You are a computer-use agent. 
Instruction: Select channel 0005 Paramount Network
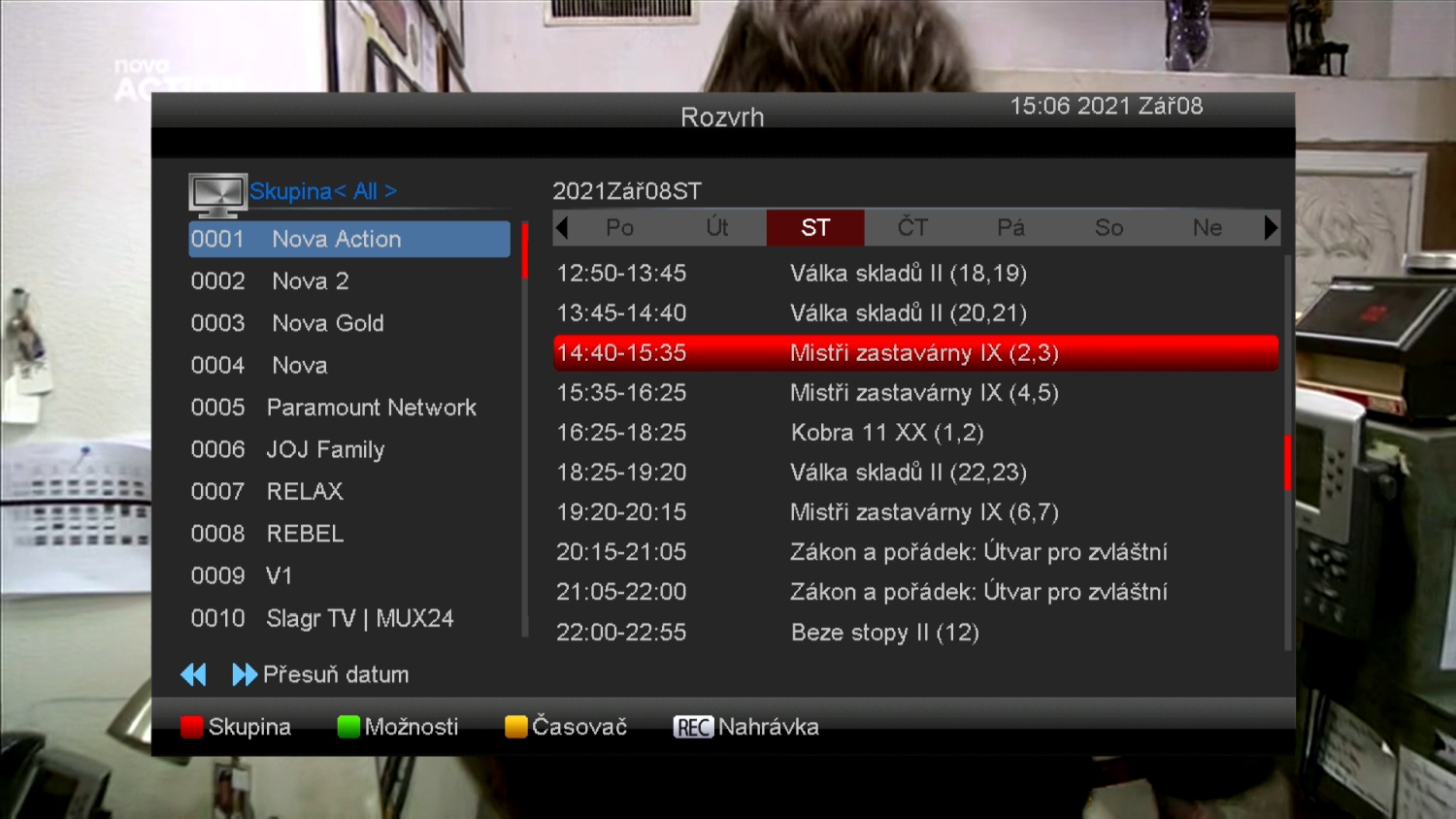coord(349,408)
